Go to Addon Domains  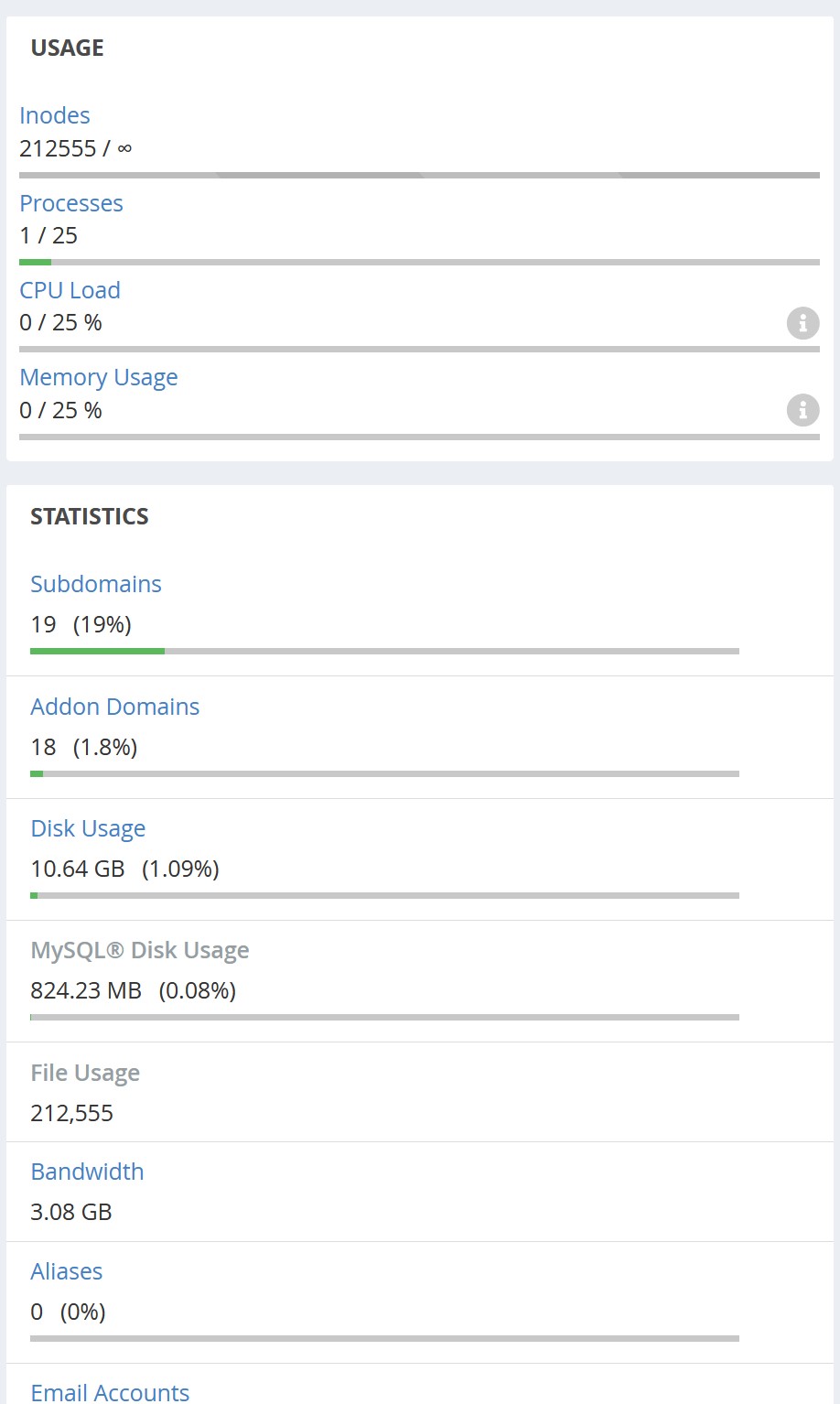coord(115,707)
